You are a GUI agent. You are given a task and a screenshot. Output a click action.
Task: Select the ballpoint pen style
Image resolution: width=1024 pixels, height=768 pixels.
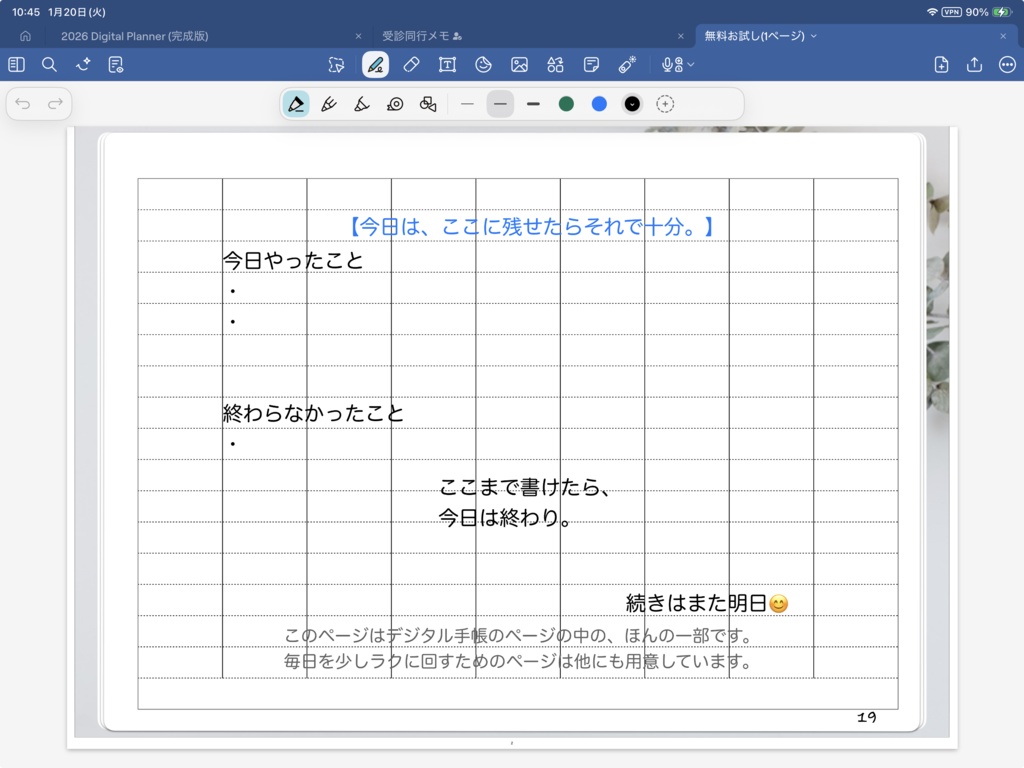(x=295, y=103)
